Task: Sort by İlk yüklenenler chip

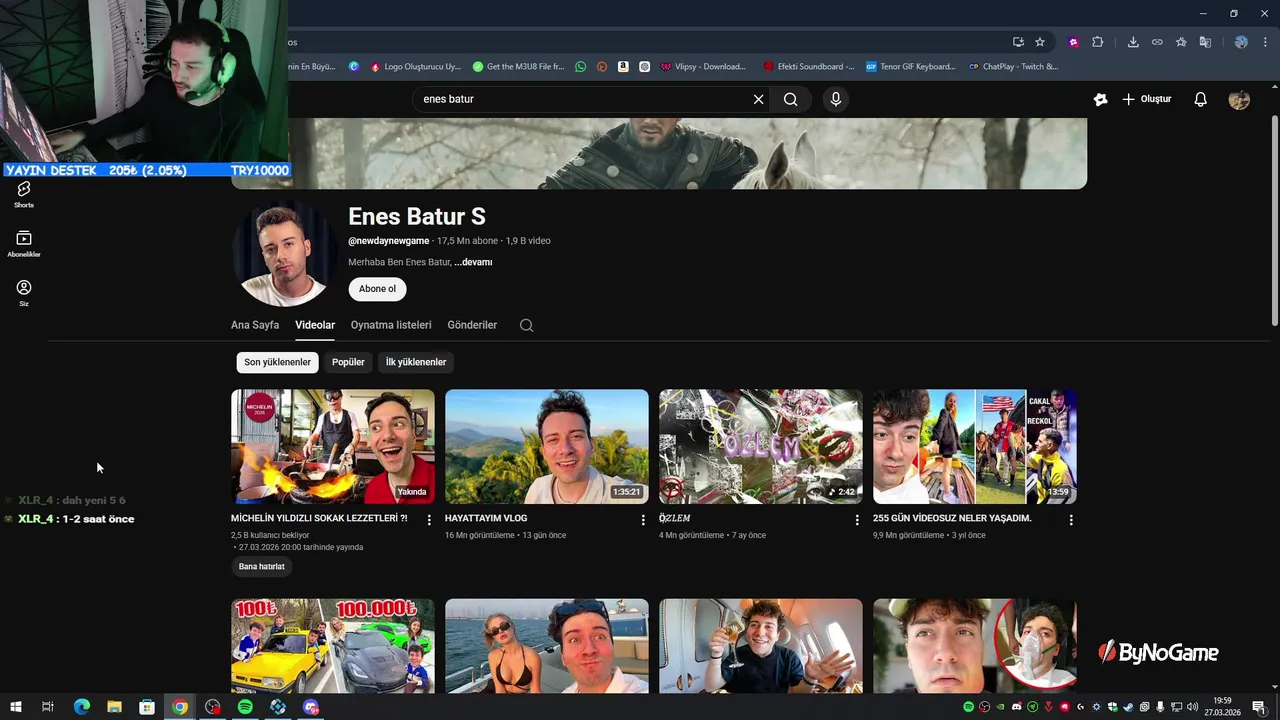Action: point(416,362)
